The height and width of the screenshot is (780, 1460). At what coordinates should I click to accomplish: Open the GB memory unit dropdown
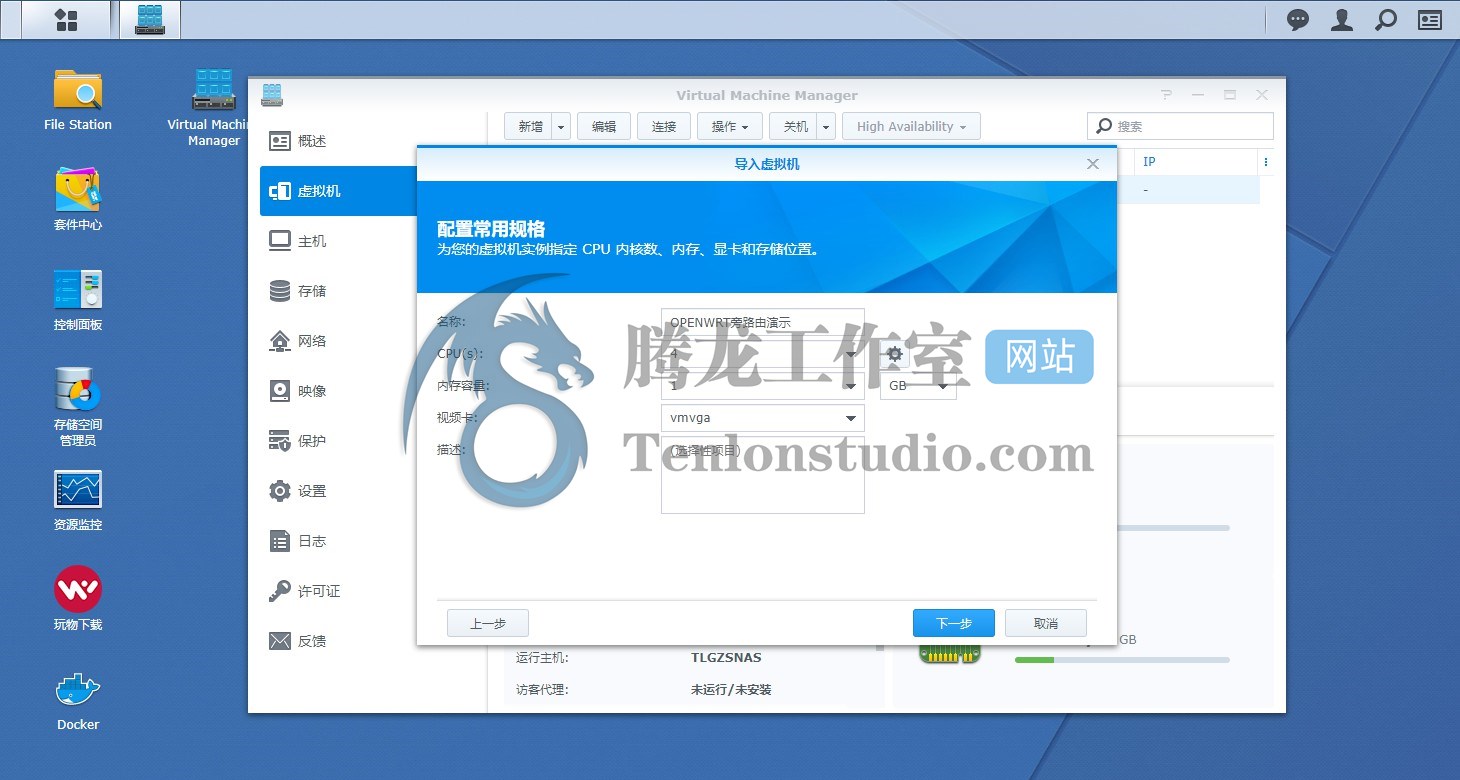pyautogui.click(x=918, y=386)
